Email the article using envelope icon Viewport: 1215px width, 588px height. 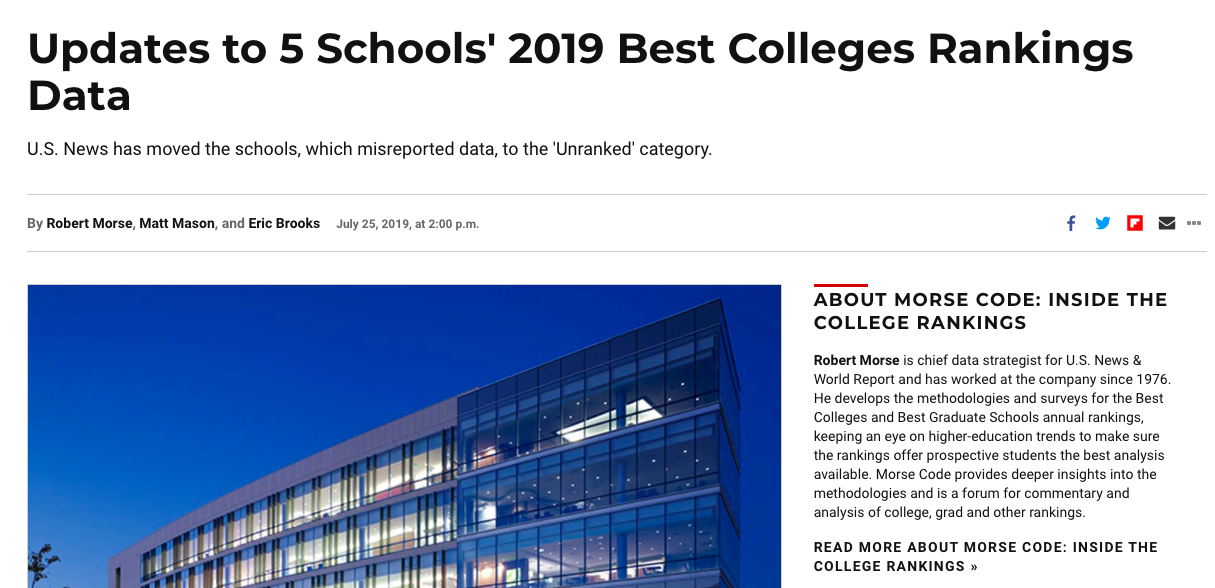1166,223
